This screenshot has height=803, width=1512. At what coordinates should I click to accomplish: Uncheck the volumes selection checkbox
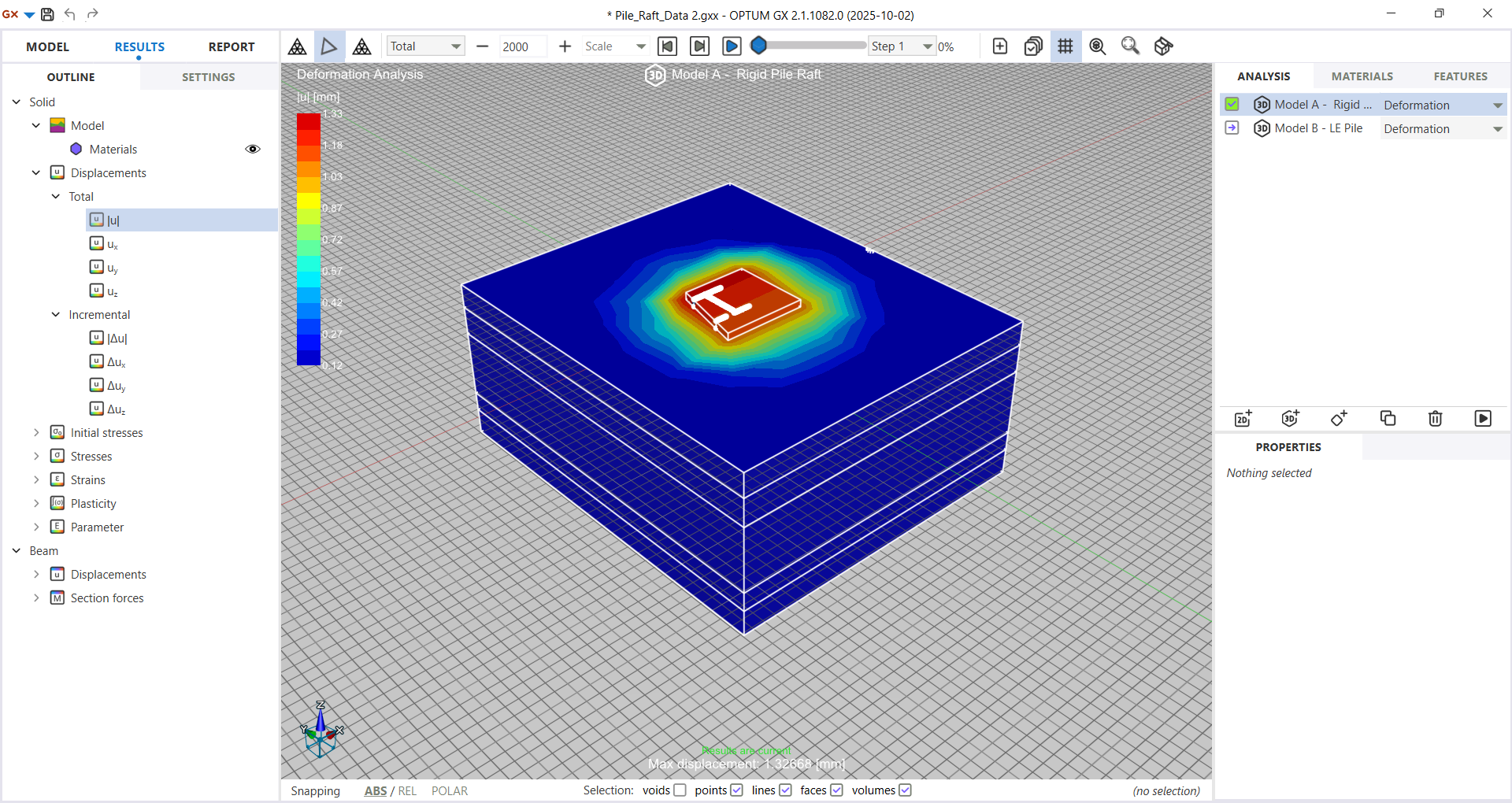pos(906,790)
